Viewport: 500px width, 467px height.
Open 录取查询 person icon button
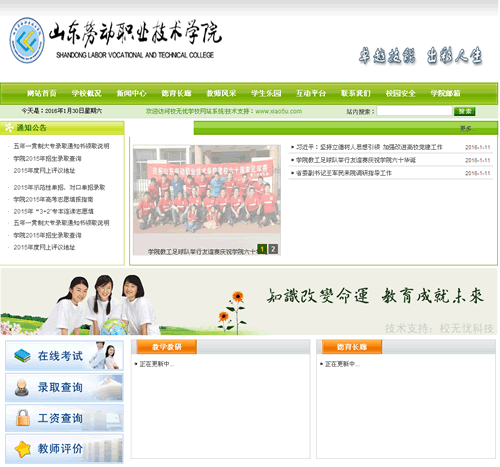point(64,387)
